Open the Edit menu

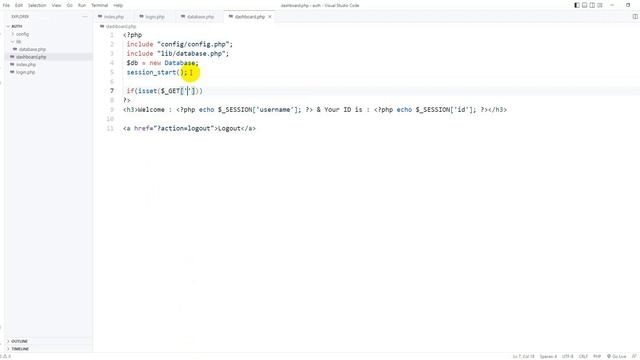19,5
